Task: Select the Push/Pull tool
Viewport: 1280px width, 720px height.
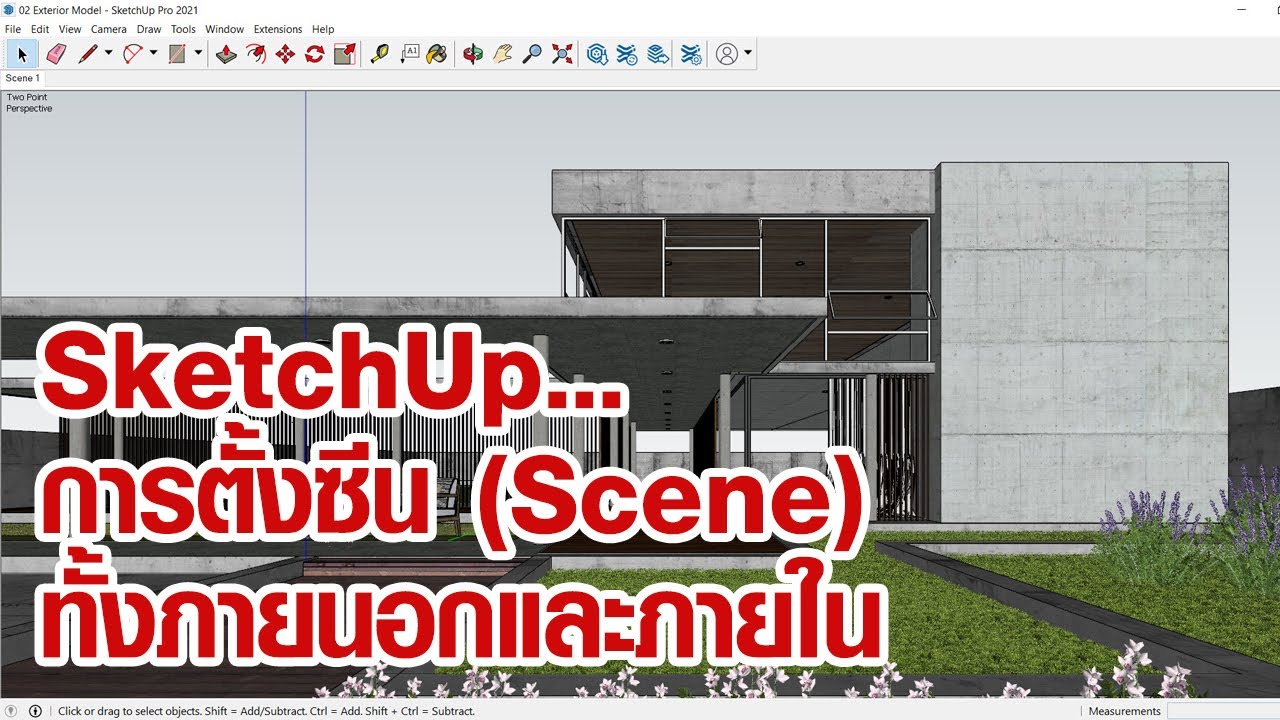Action: [x=226, y=54]
